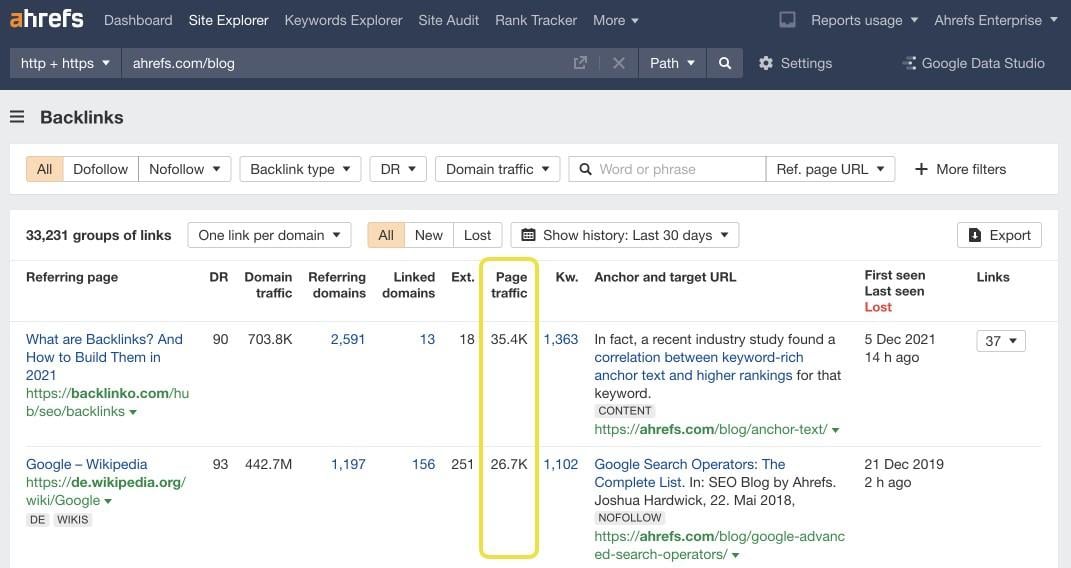Viewport: 1071px width, 568px height.
Task: Expand the anchor-text target URL arrow
Action: pos(835,430)
